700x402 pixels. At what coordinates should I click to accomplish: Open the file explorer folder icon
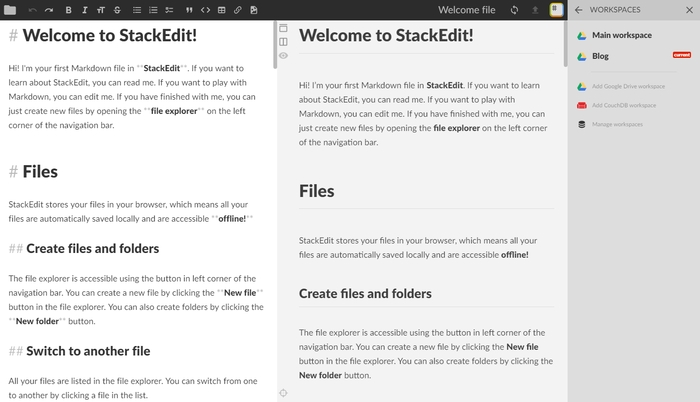point(10,10)
